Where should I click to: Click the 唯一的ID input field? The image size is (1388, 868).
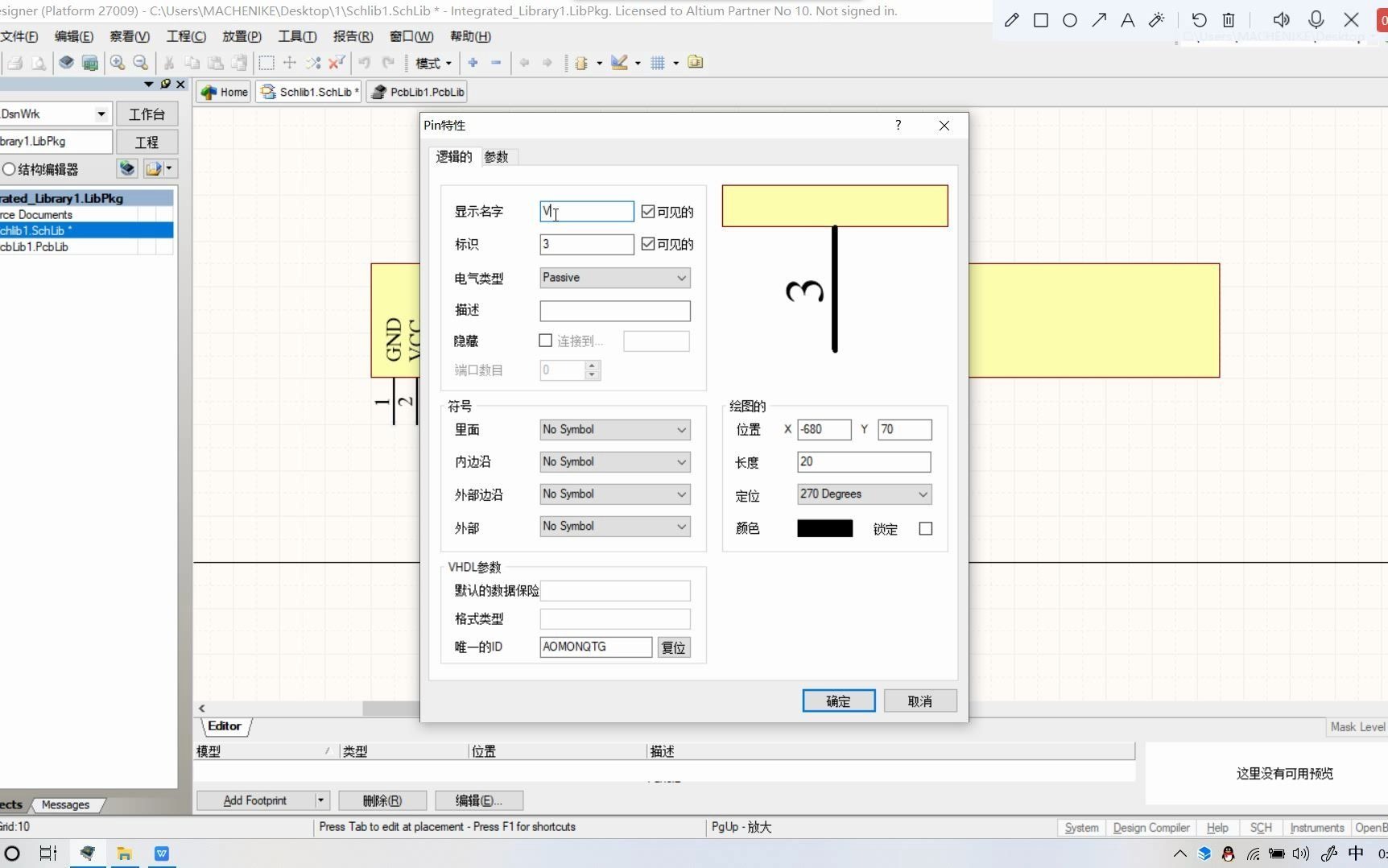click(x=594, y=647)
